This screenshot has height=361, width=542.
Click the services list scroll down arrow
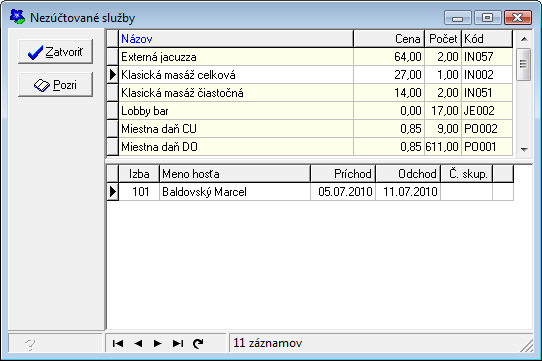click(524, 149)
